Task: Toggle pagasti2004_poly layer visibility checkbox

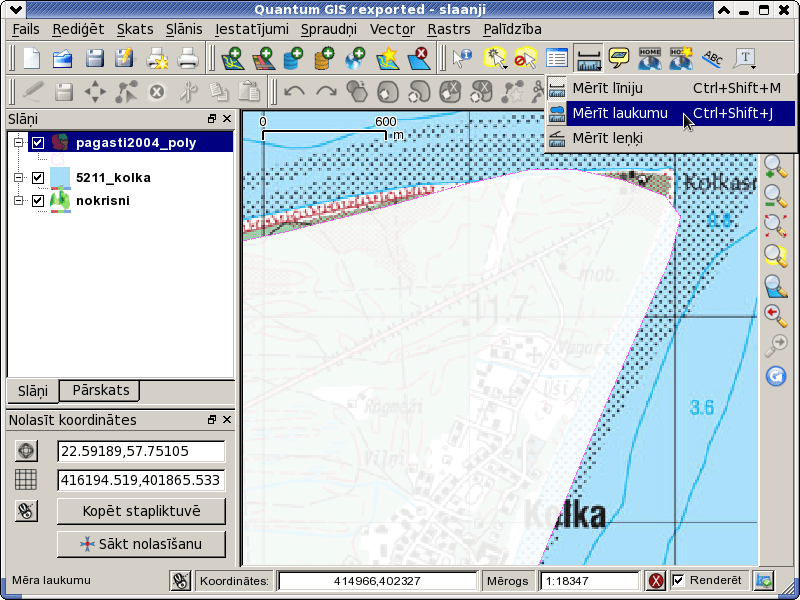Action: point(38,142)
